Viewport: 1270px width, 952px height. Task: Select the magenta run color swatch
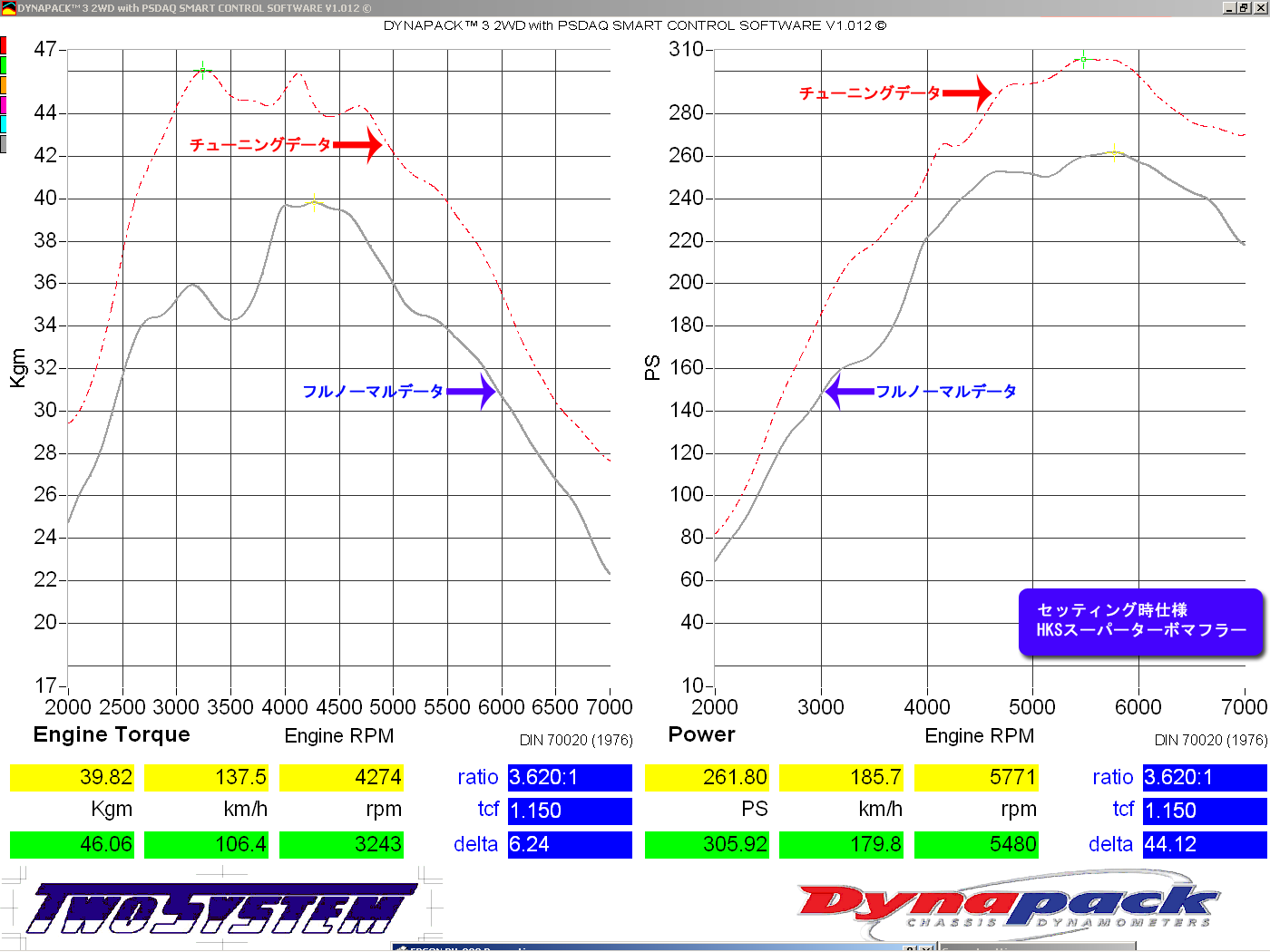tap(4, 104)
